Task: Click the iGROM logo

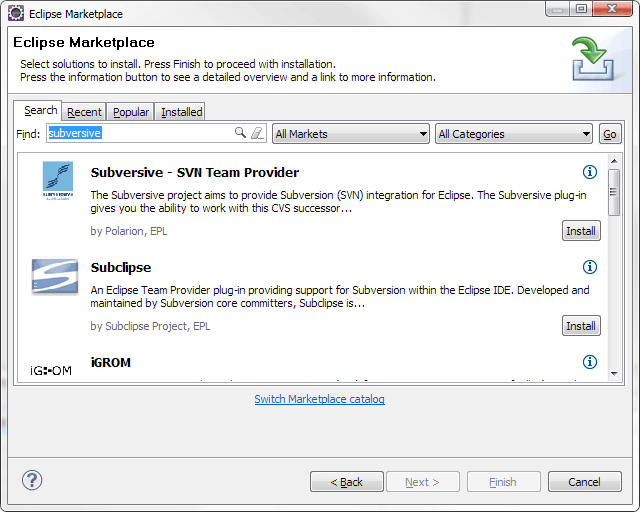Action: 51,370
